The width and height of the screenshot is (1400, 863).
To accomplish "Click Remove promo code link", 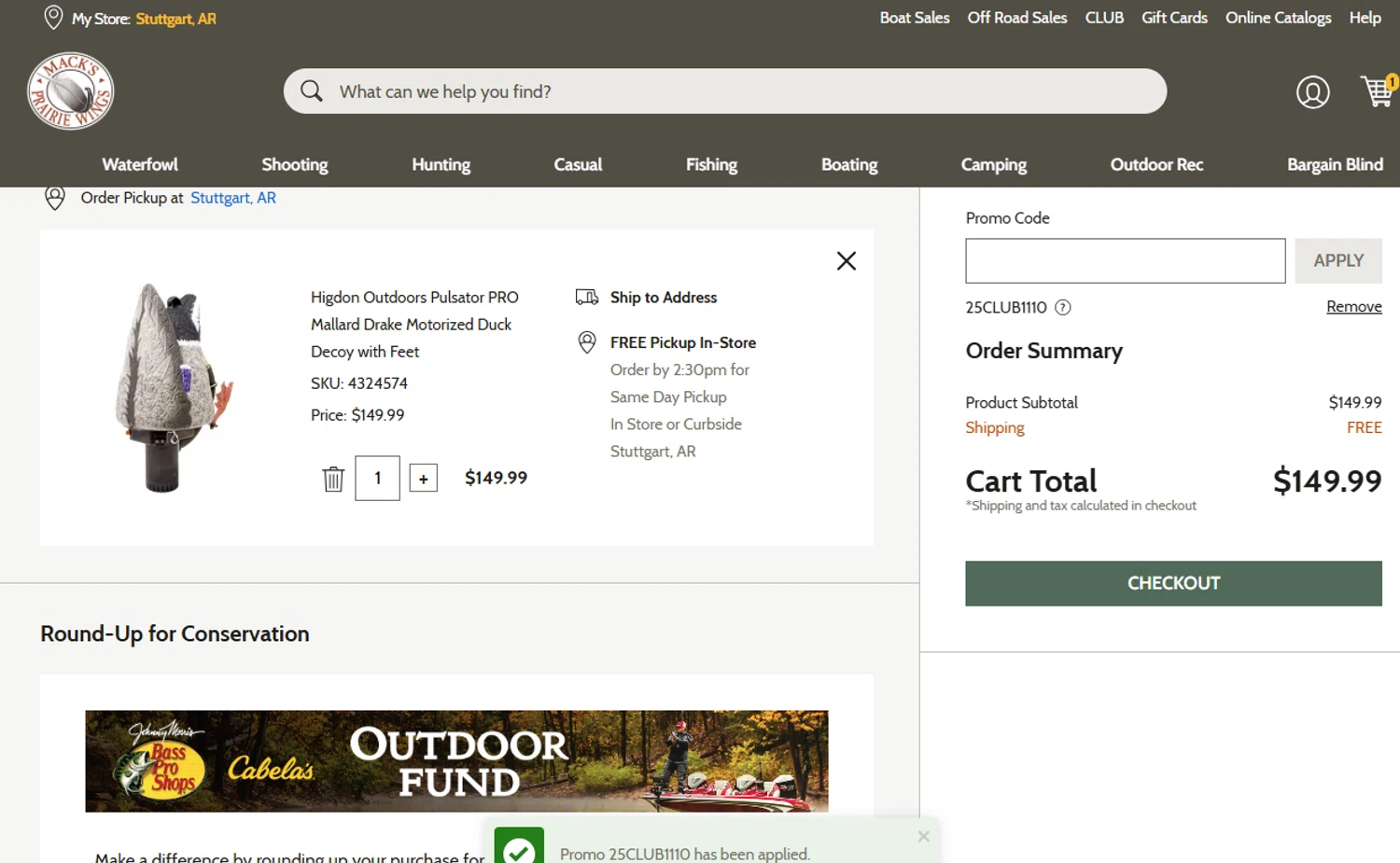I will click(x=1354, y=306).
